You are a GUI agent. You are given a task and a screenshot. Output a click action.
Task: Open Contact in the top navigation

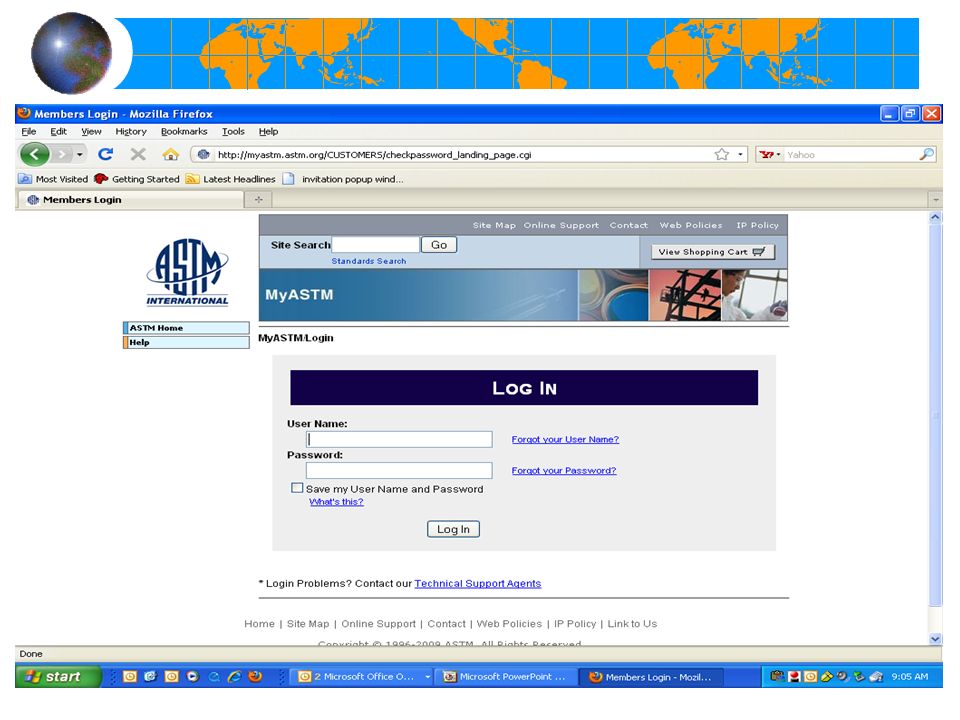[x=628, y=225]
